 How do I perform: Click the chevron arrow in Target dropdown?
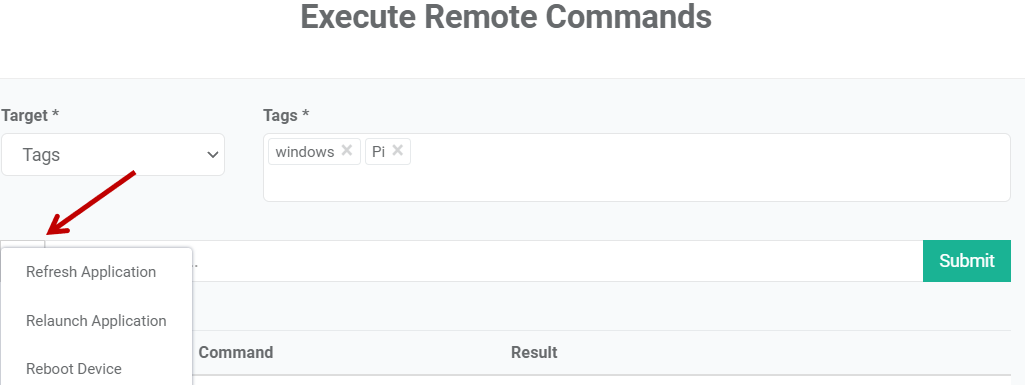pos(212,155)
